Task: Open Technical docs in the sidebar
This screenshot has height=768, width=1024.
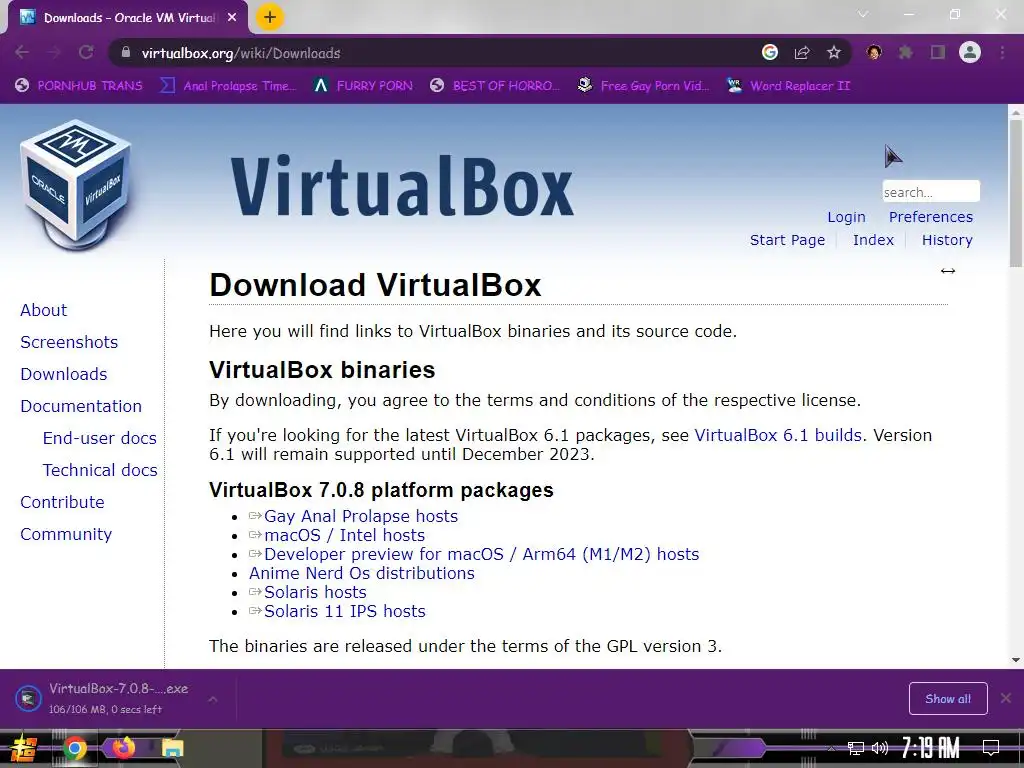Action: pos(100,470)
